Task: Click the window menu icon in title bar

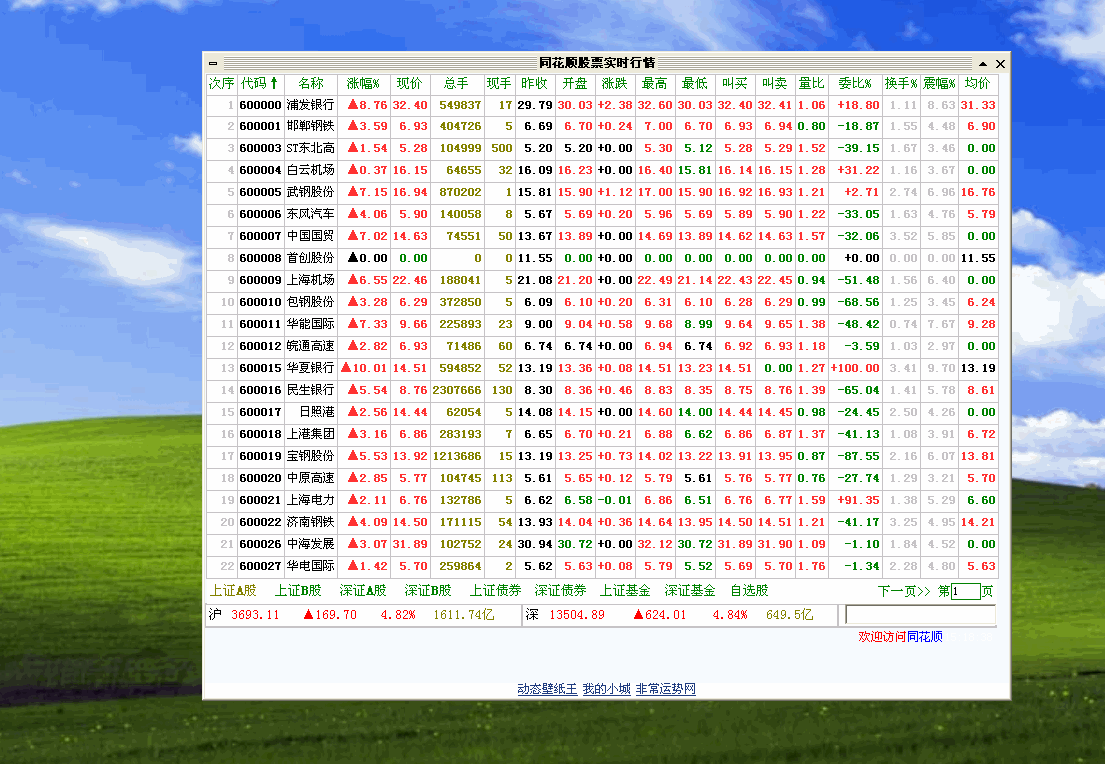Action: tap(213, 63)
